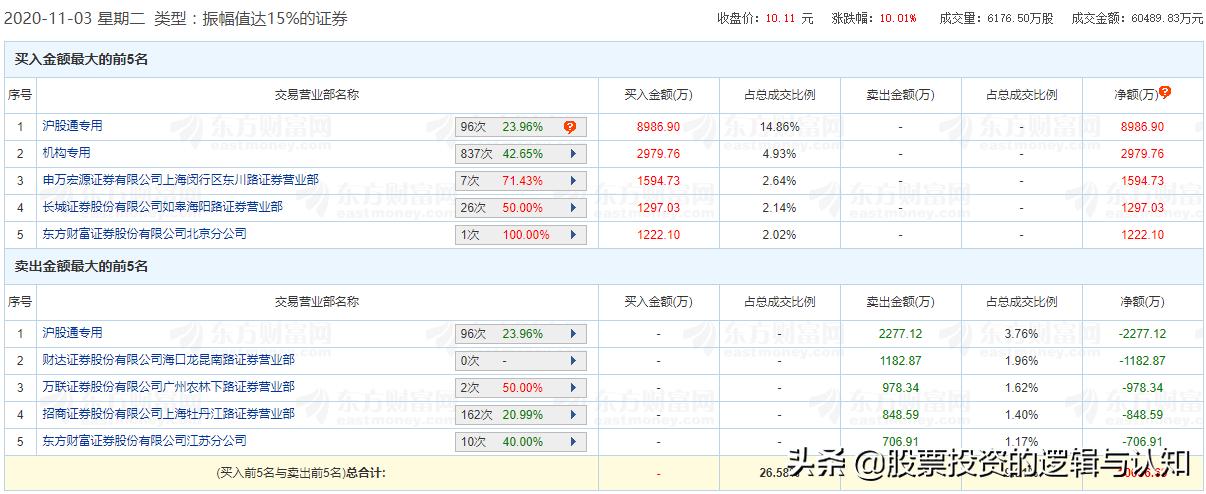Expand the 26次 50.00% history box
Viewport: 1206px width, 494px height.
tap(521, 208)
